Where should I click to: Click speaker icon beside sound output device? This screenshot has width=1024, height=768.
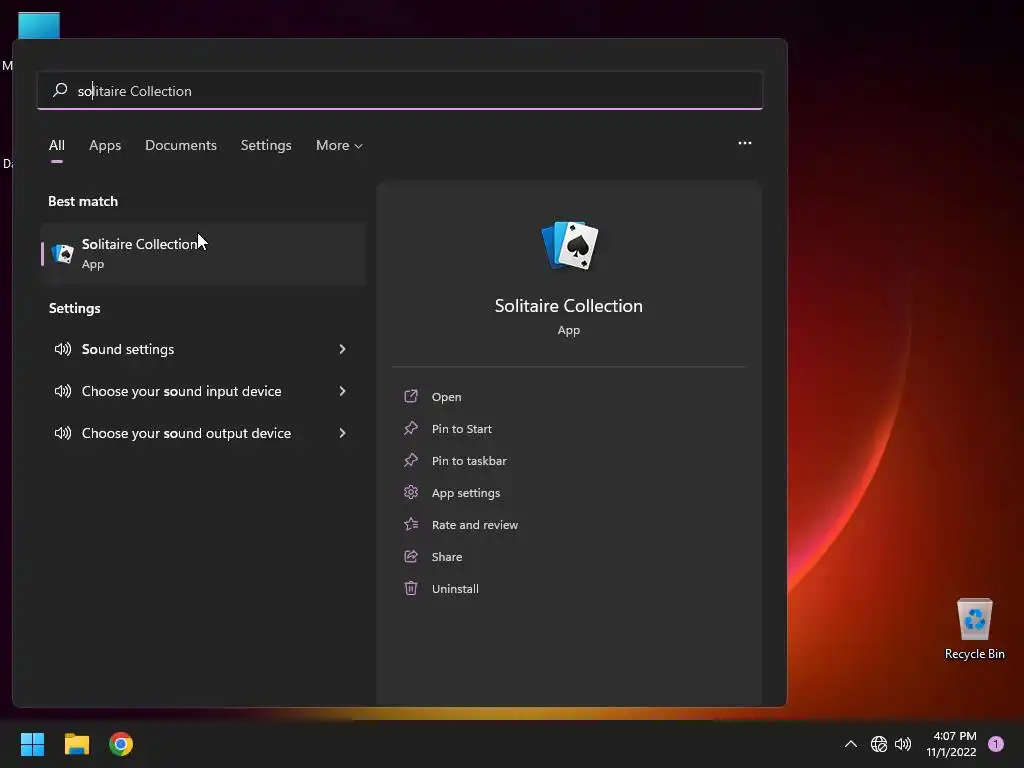point(63,433)
